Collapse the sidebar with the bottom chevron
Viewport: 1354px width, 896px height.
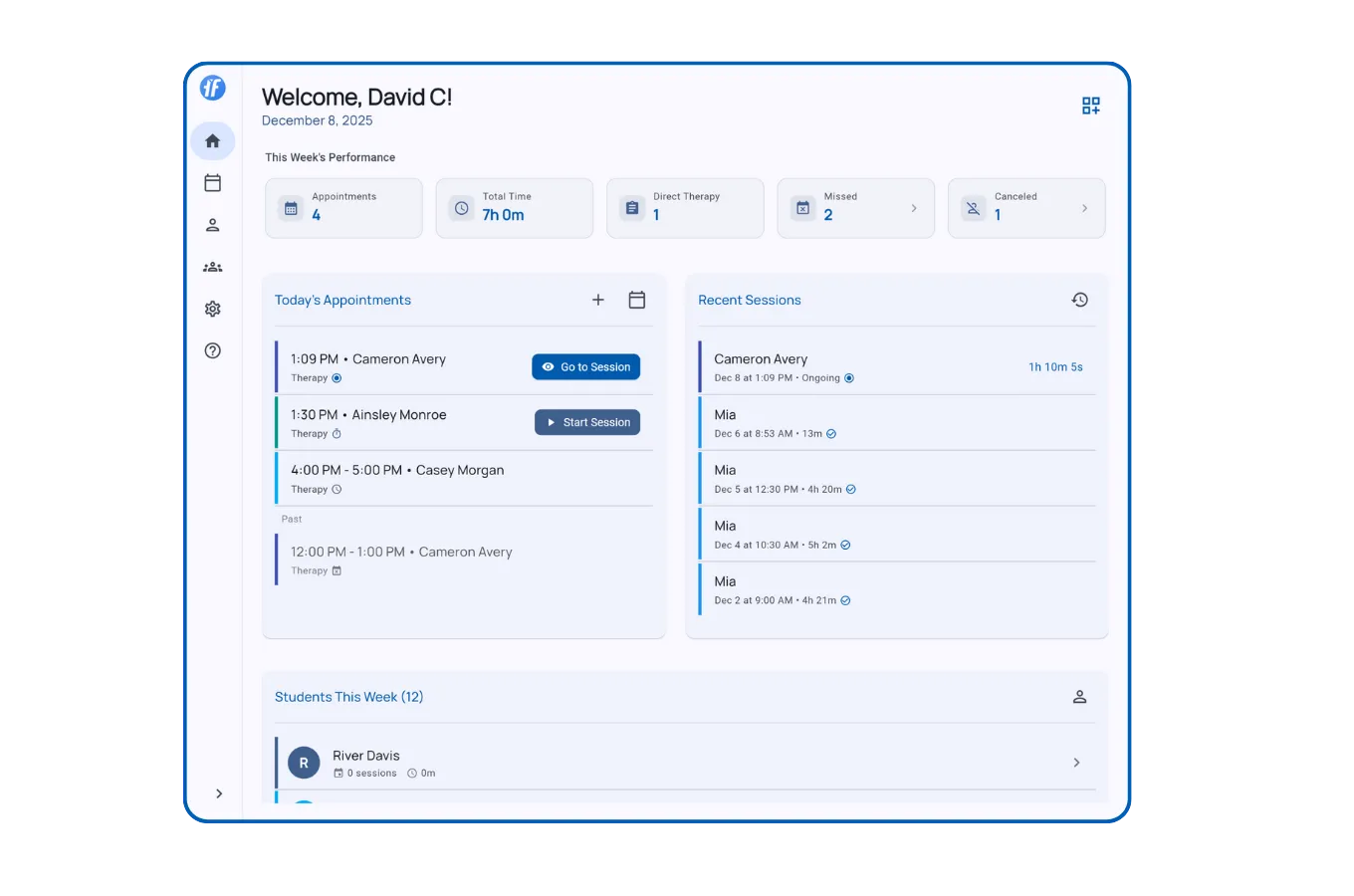click(x=219, y=793)
